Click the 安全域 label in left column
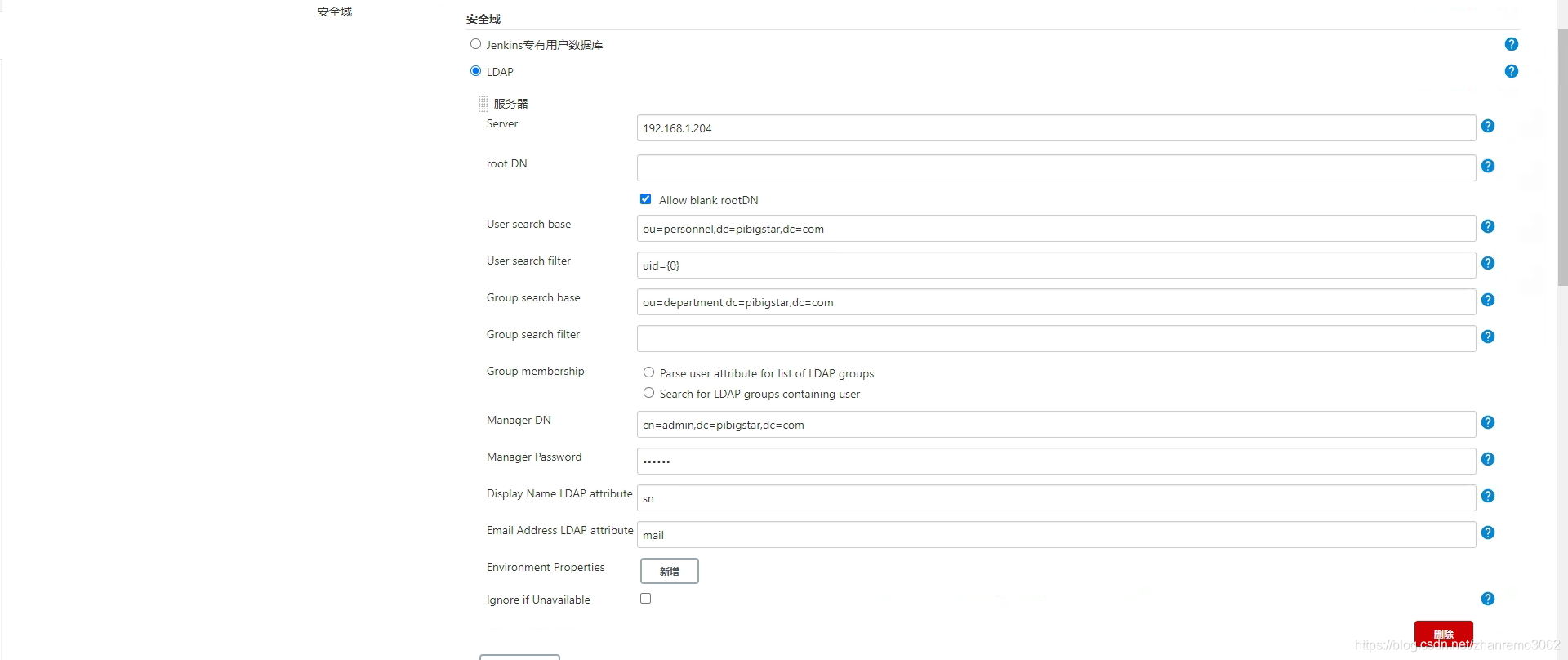This screenshot has width=1568, height=660. click(x=335, y=11)
